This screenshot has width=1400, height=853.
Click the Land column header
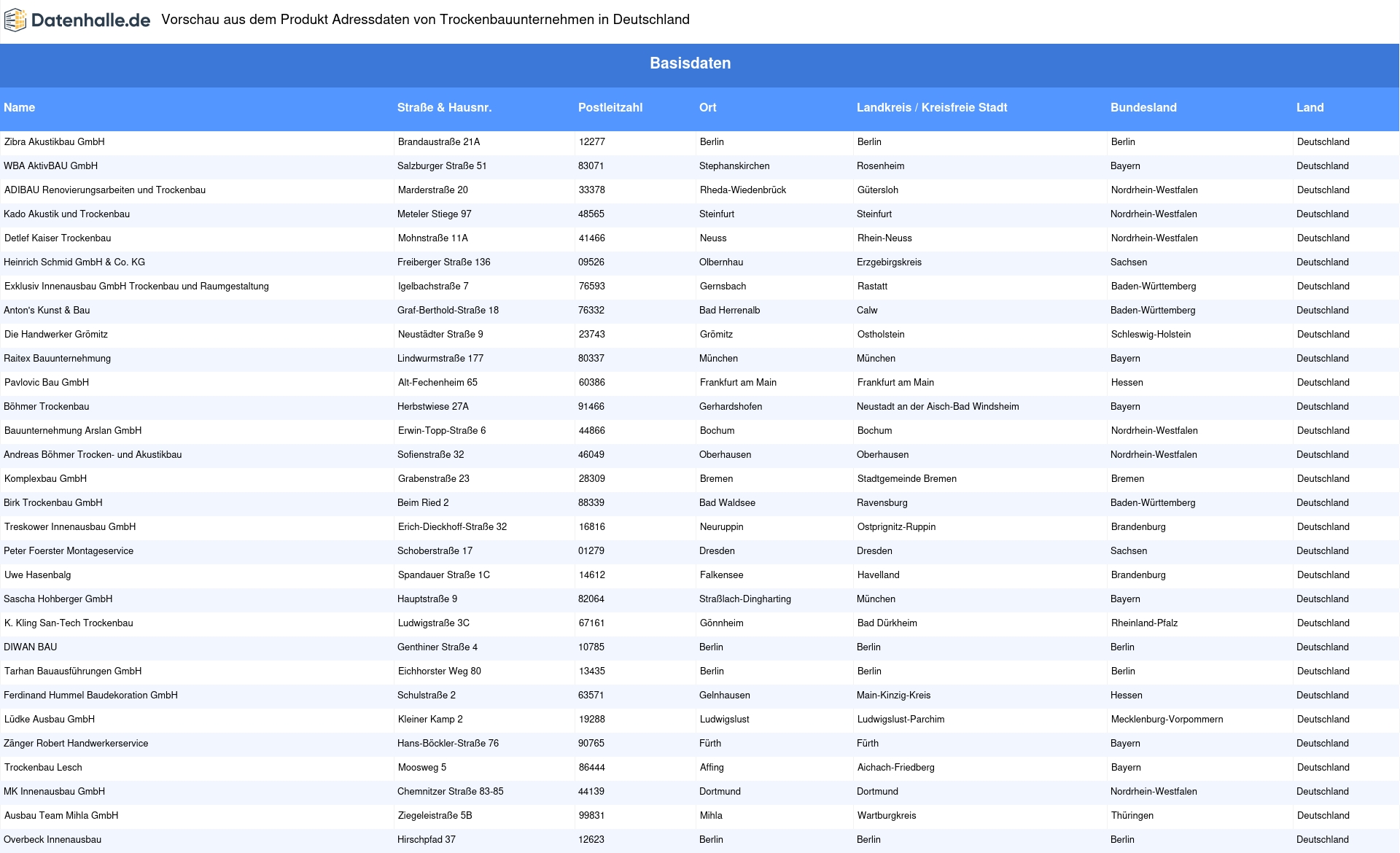coord(1310,107)
